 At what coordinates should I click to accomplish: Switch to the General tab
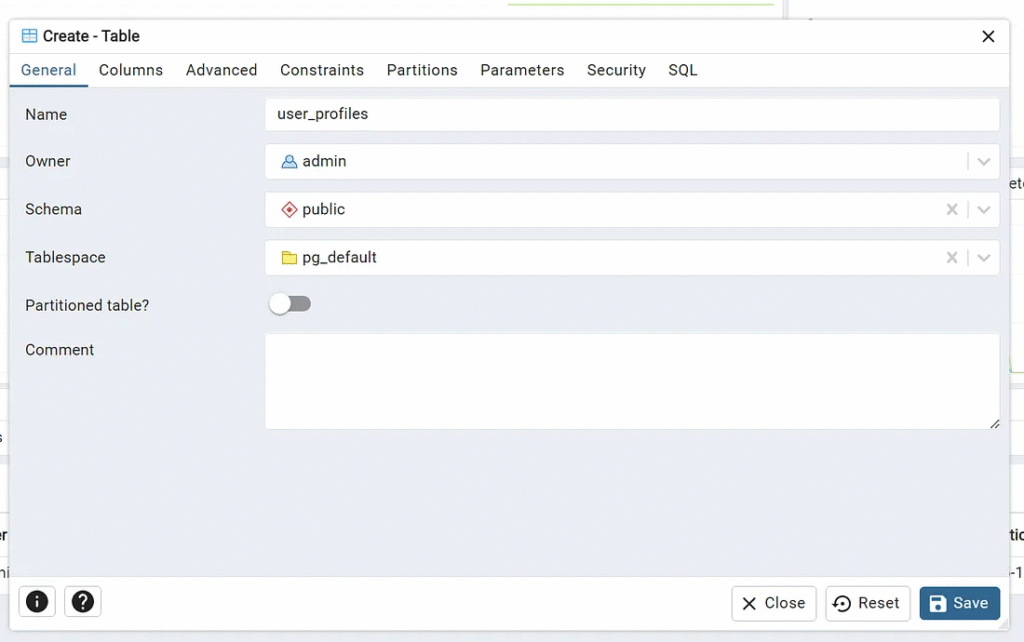tap(48, 71)
